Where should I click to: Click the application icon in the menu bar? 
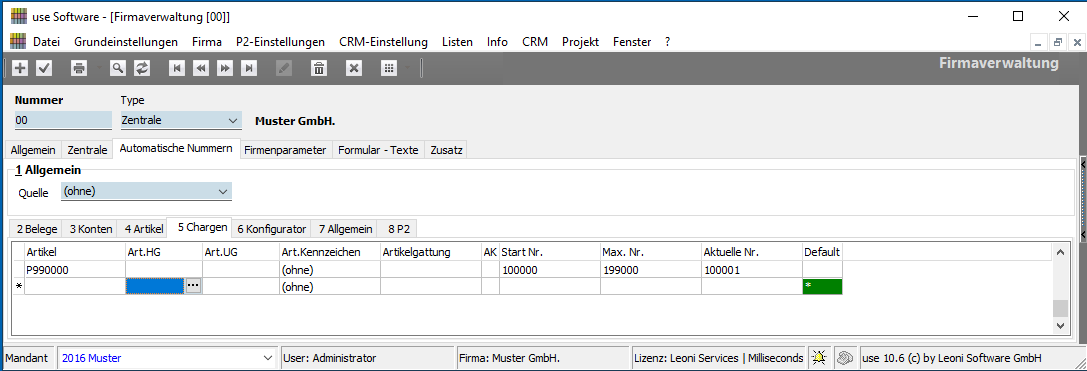click(x=18, y=42)
